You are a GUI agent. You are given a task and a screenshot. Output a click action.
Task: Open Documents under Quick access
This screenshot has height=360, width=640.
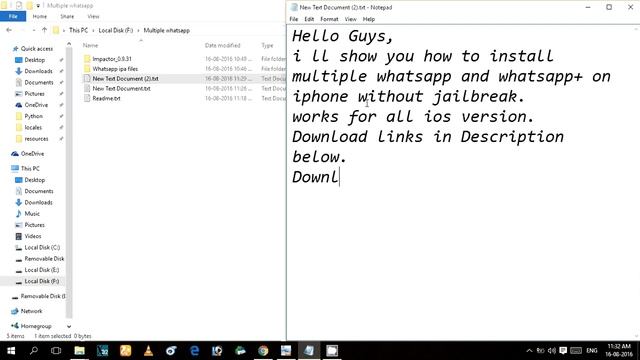pyautogui.click(x=39, y=82)
